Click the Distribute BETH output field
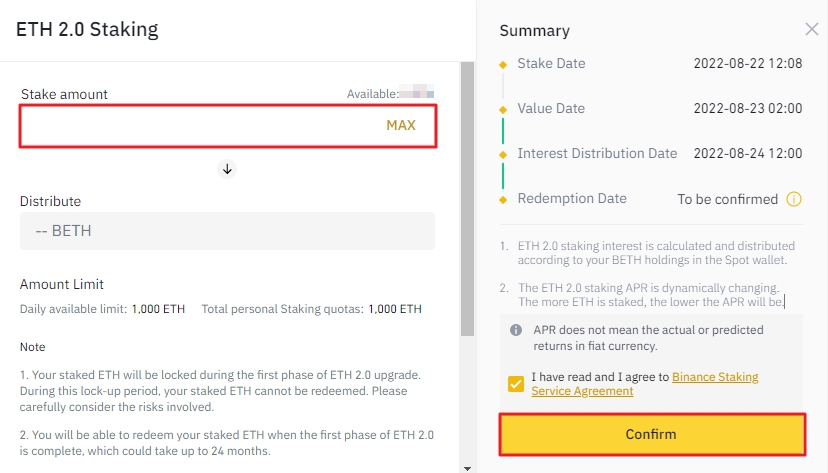 [x=227, y=231]
